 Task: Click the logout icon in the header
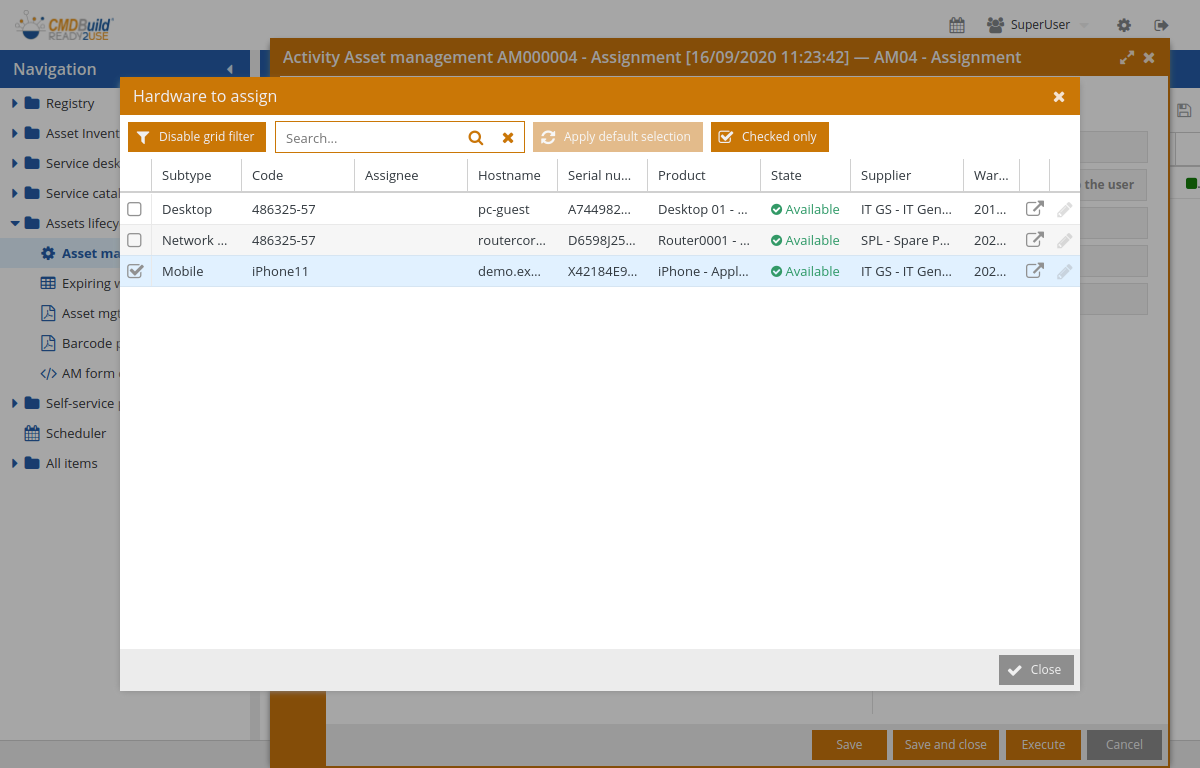point(1161,25)
